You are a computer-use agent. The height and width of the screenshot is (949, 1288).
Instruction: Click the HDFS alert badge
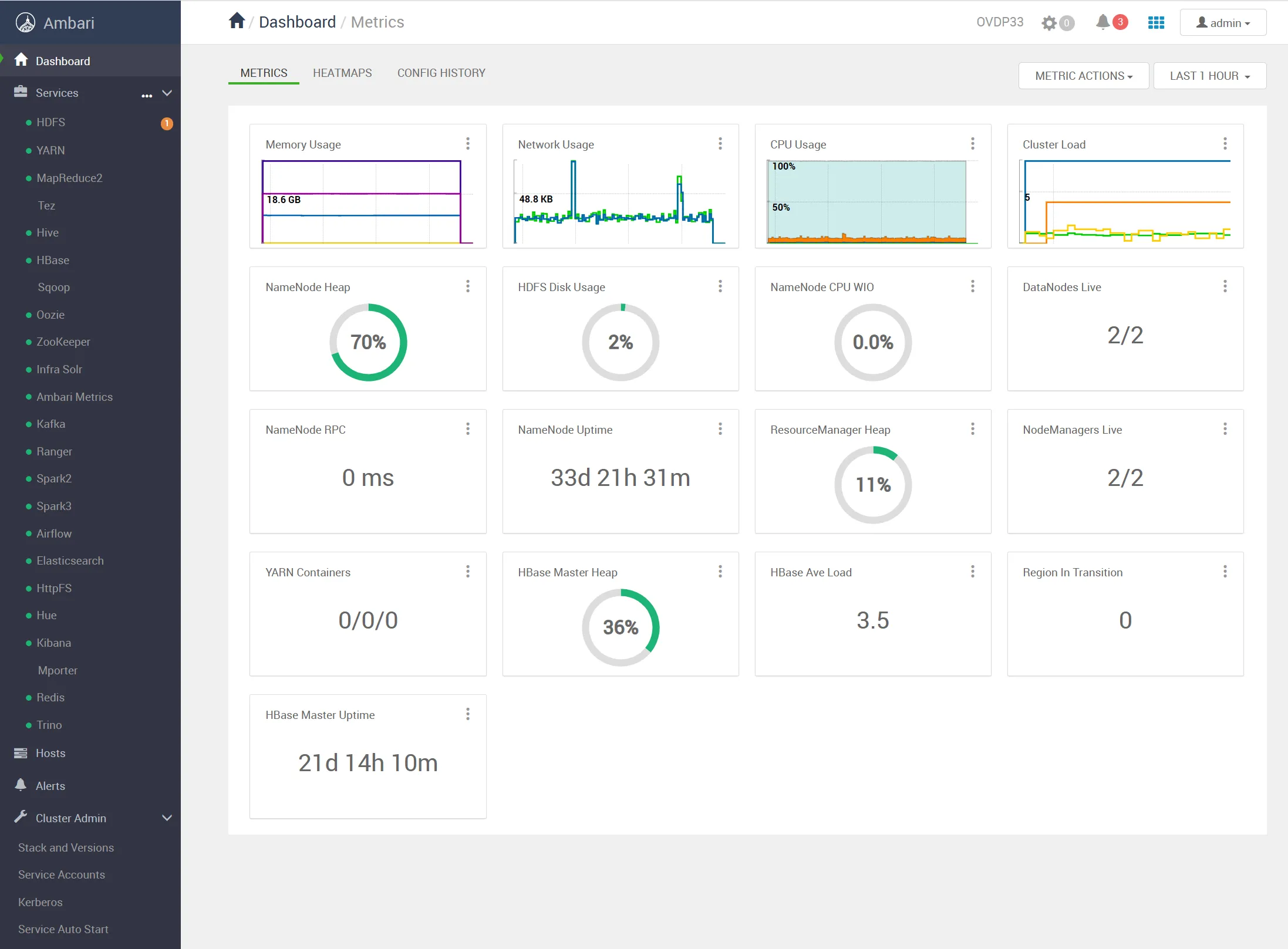point(167,123)
